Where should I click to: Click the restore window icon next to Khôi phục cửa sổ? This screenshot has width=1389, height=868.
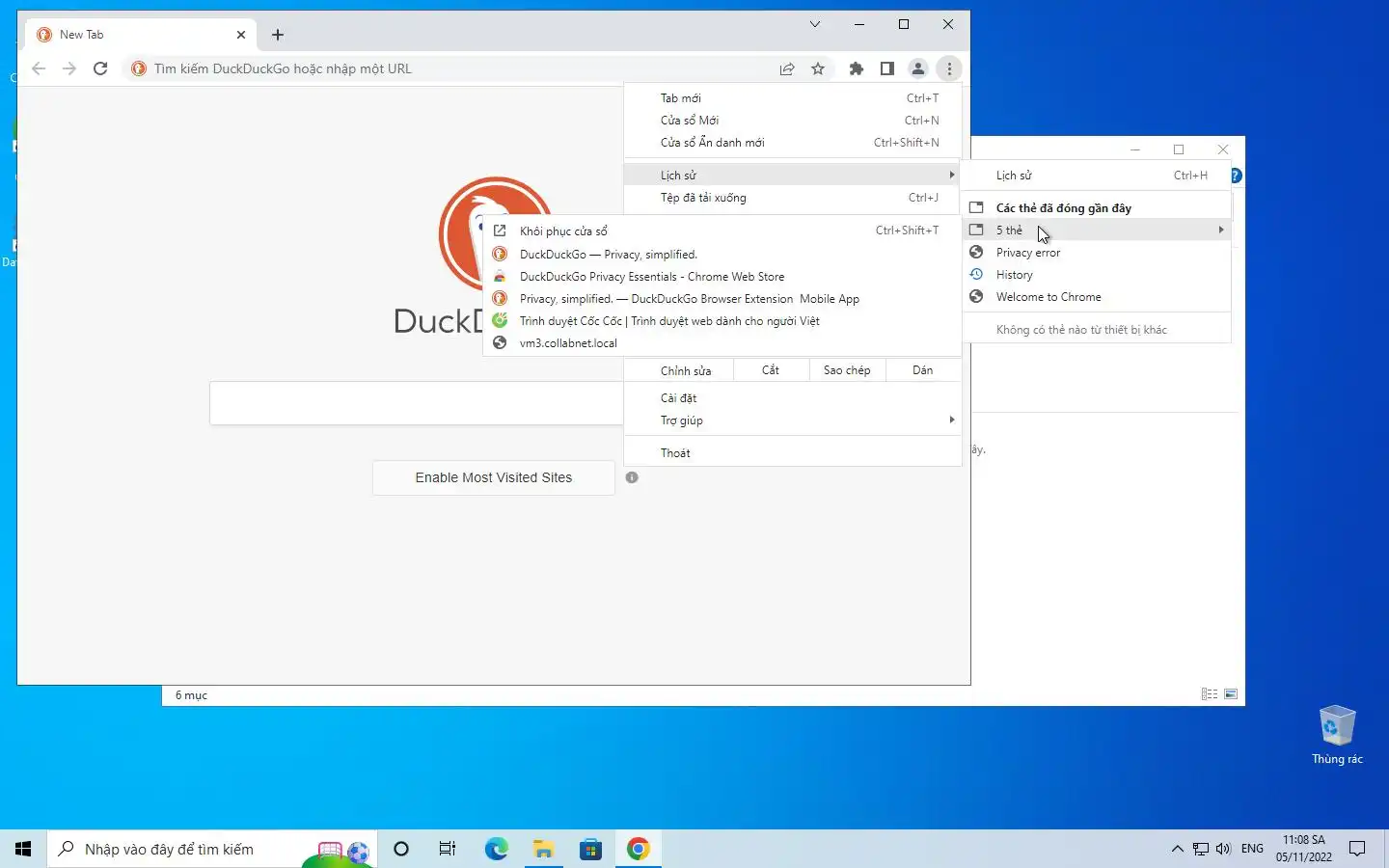point(500,231)
